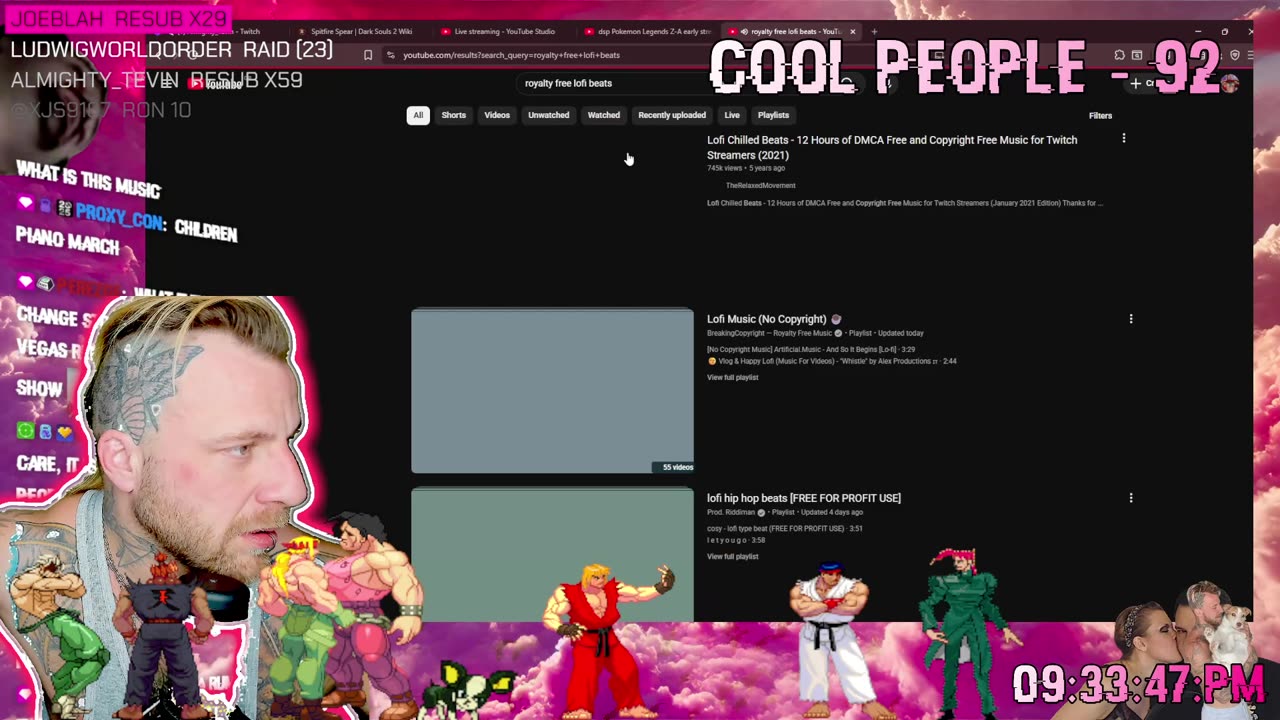Viewport: 1280px width, 720px height.
Task: Play 'And So It Begins [Lo-fi]' track entry
Action: point(811,349)
